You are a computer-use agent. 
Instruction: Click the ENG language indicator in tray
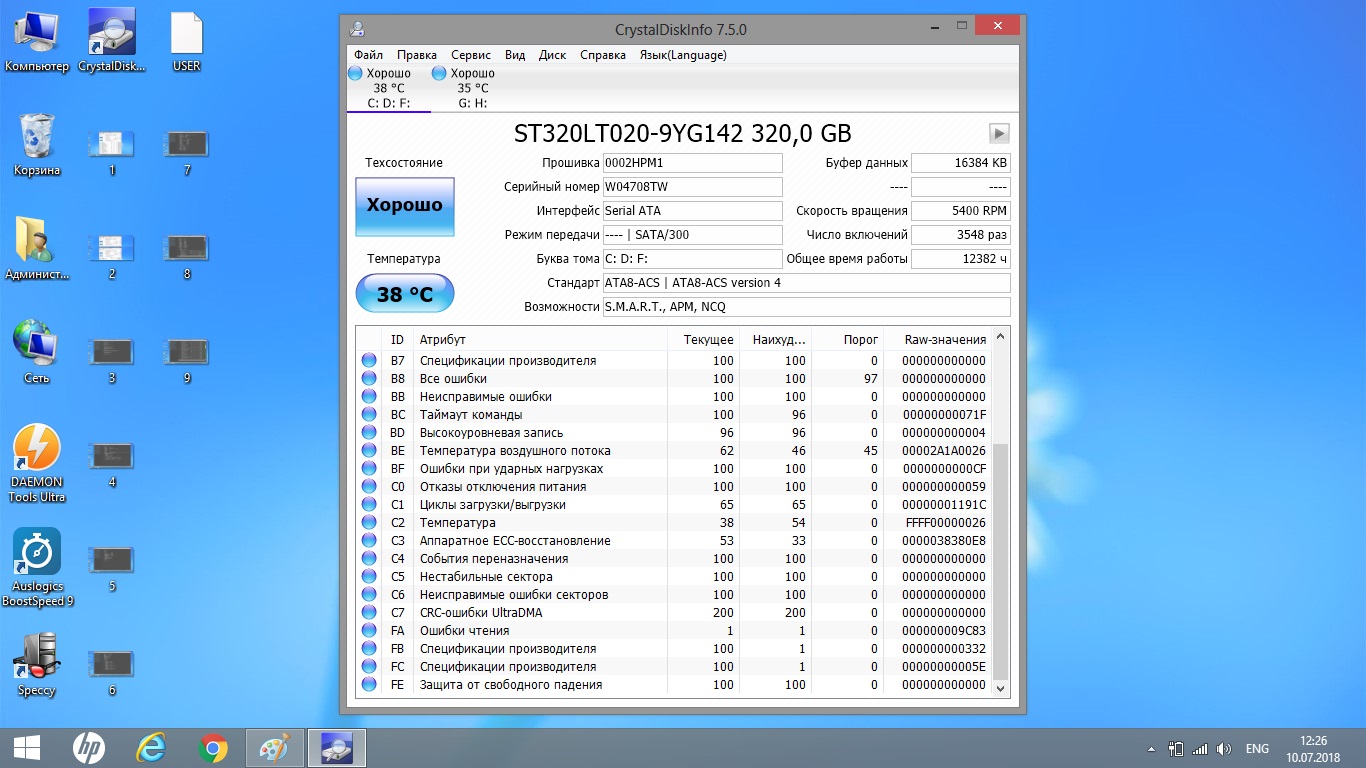click(x=1257, y=749)
